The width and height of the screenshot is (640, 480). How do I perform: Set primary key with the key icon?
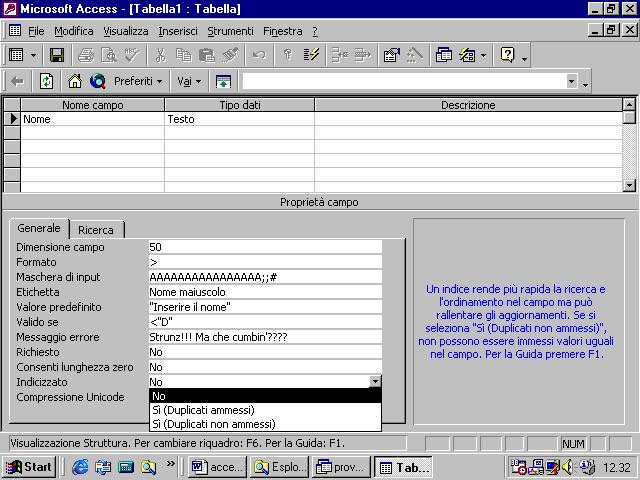click(288, 55)
